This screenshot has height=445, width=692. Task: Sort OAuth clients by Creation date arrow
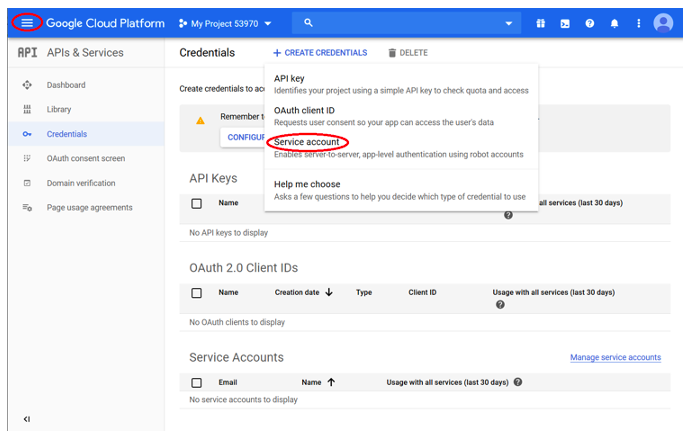click(x=329, y=292)
